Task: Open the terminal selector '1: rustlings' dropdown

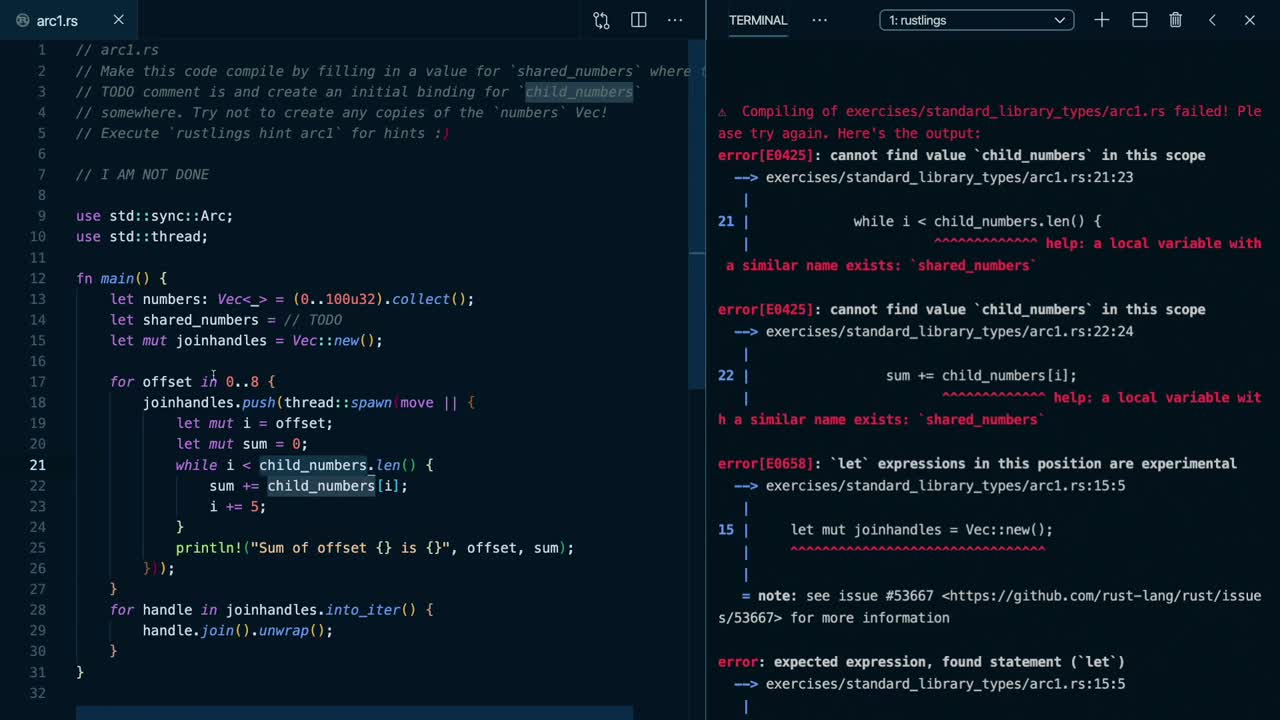Action: (976, 20)
